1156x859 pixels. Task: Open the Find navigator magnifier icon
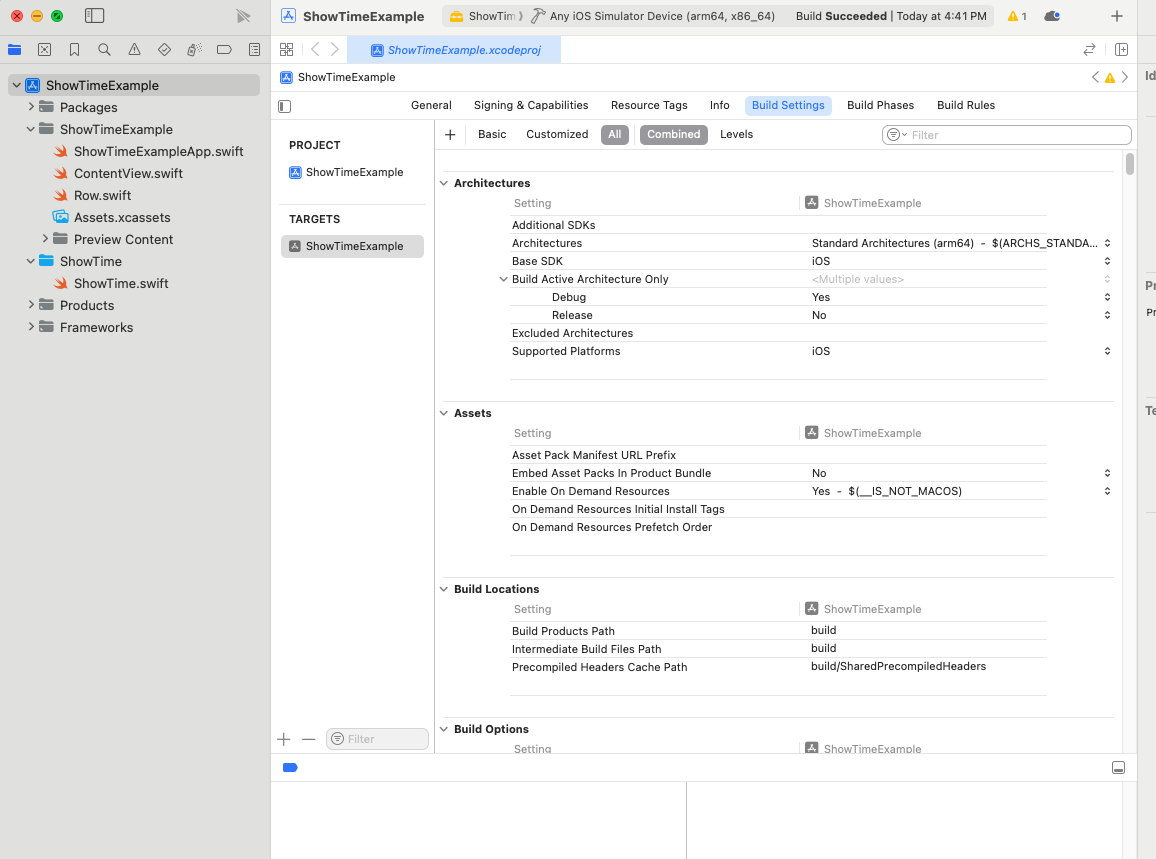point(104,49)
